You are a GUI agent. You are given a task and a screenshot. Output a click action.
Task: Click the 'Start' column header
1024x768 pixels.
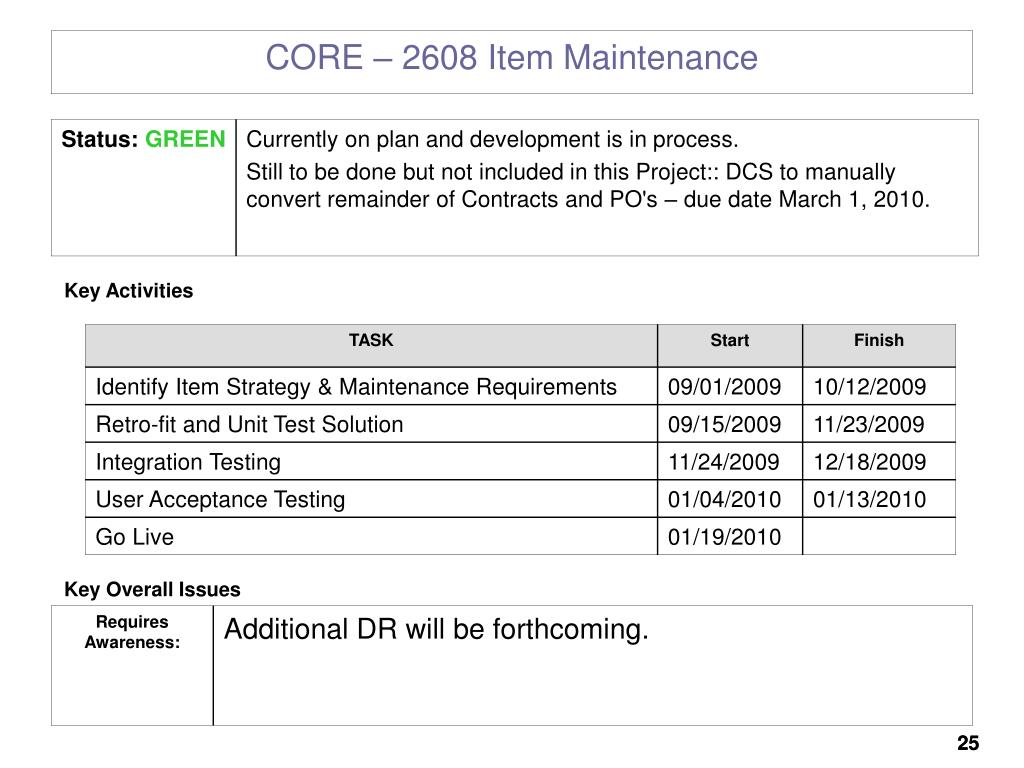tap(729, 340)
